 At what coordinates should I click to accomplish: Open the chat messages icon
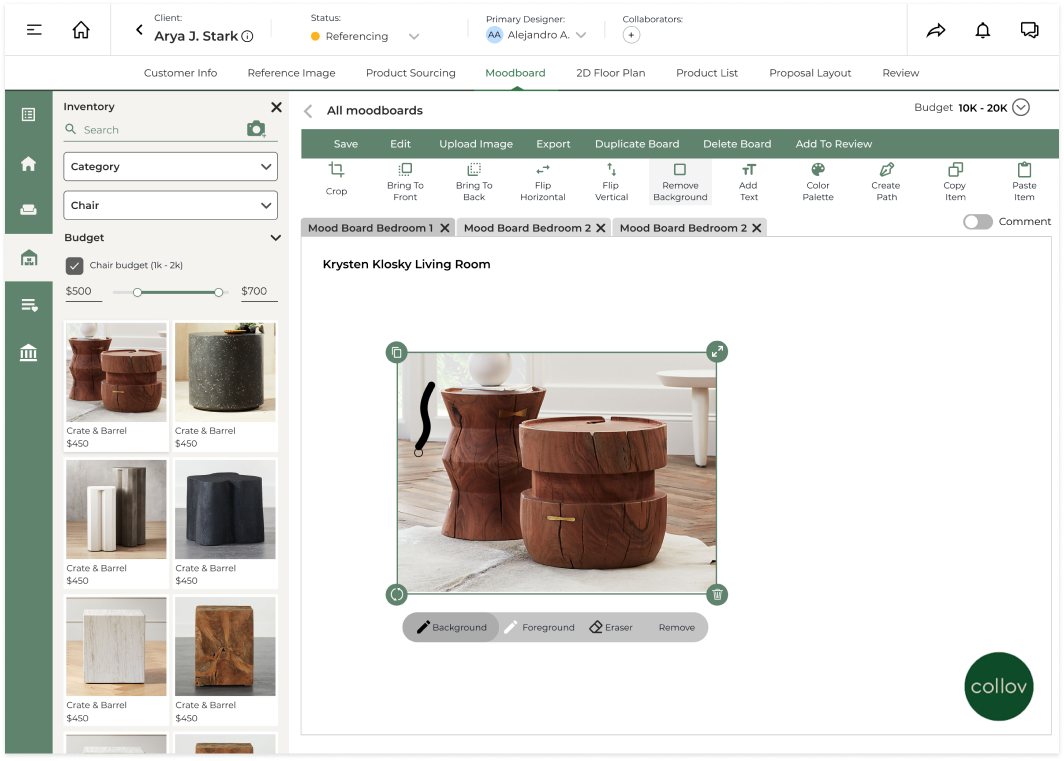click(x=1029, y=30)
